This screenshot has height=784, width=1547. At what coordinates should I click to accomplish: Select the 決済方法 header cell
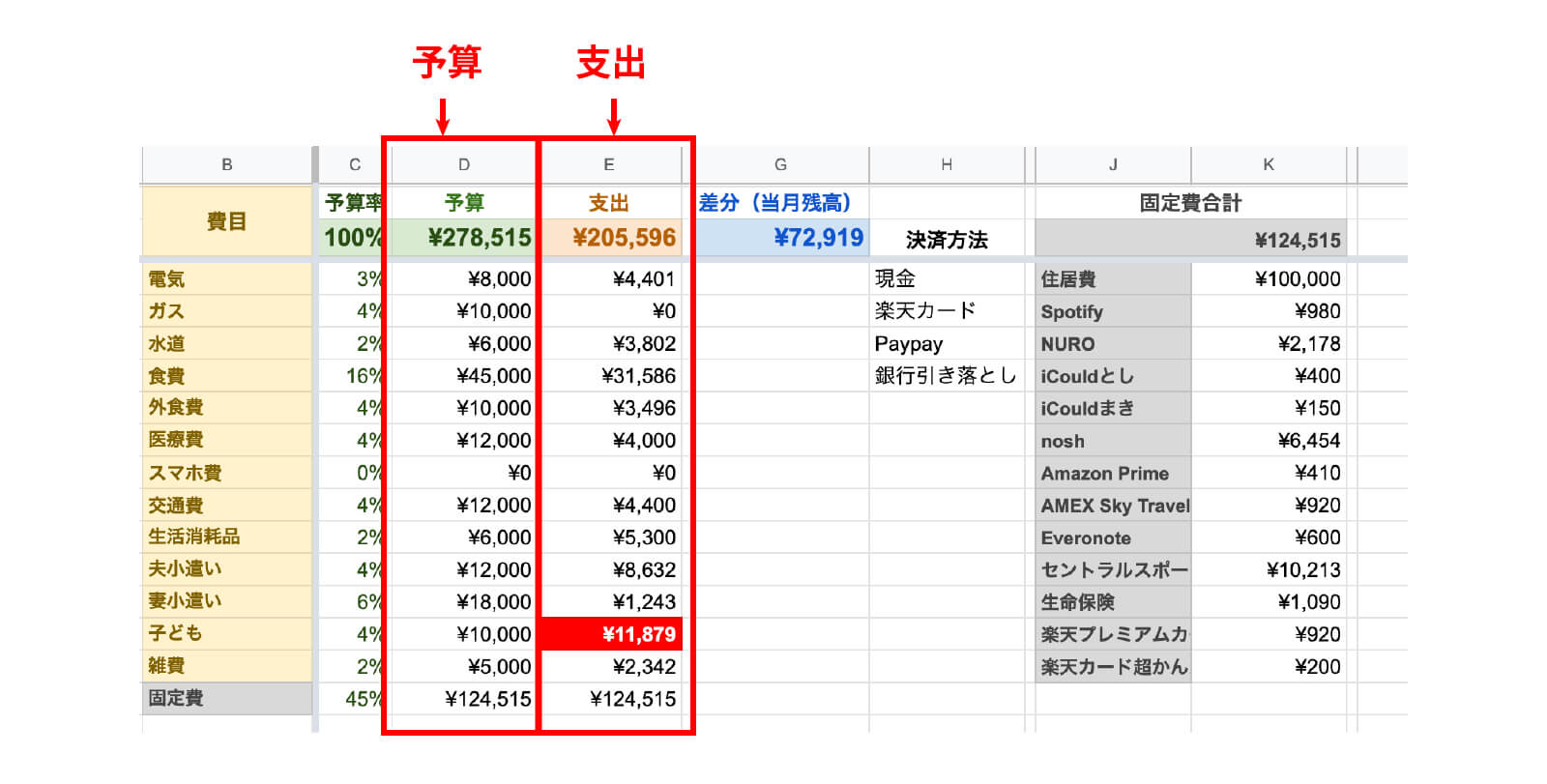pos(946,240)
